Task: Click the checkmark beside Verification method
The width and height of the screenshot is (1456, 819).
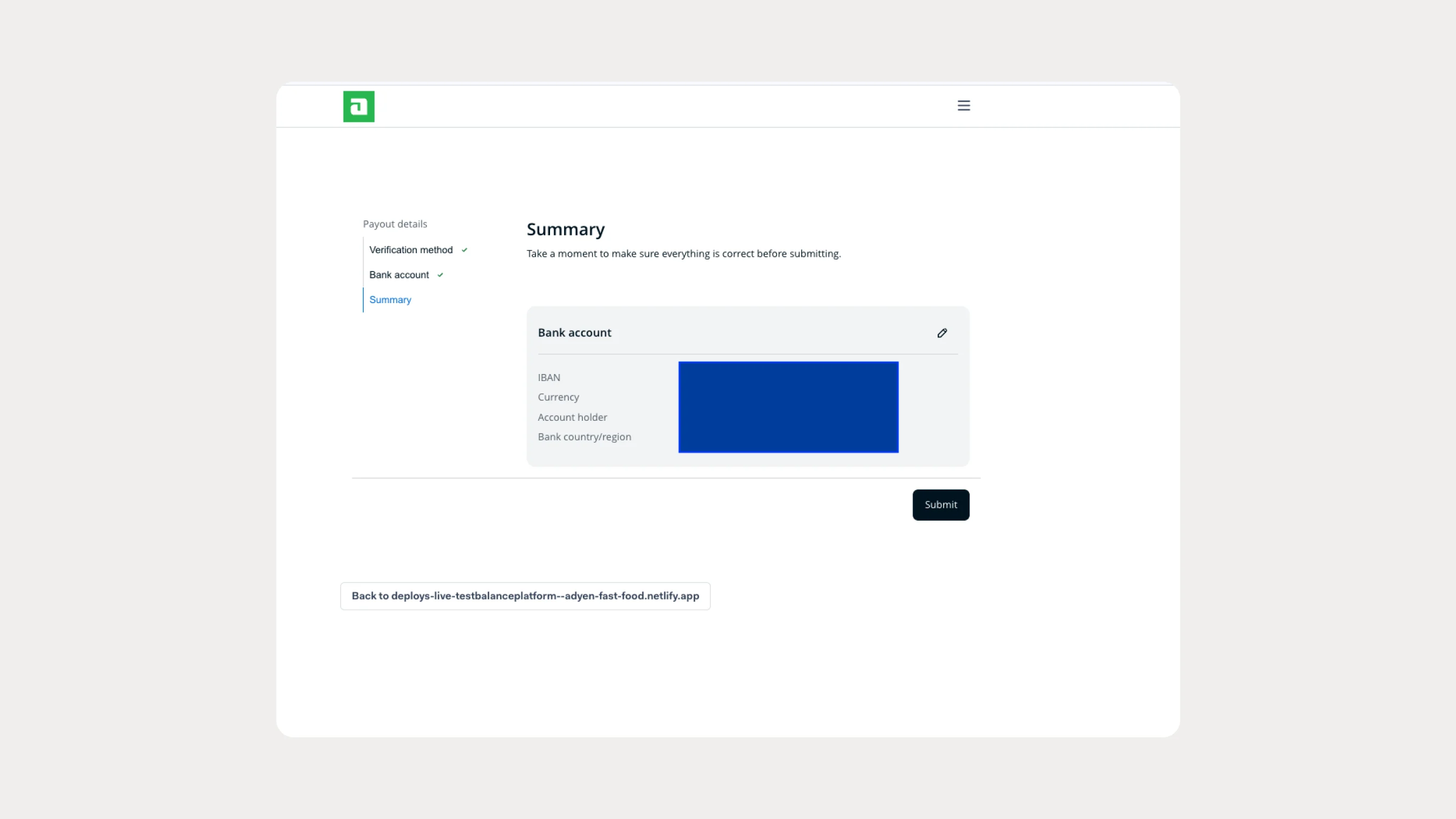Action: coord(464,250)
